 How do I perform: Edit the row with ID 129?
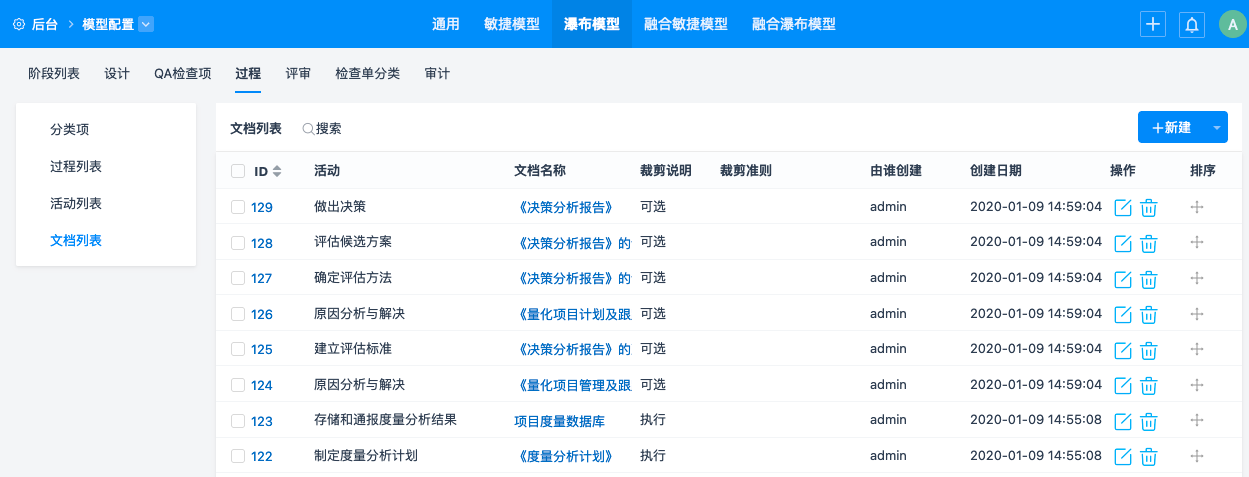(x=1122, y=208)
